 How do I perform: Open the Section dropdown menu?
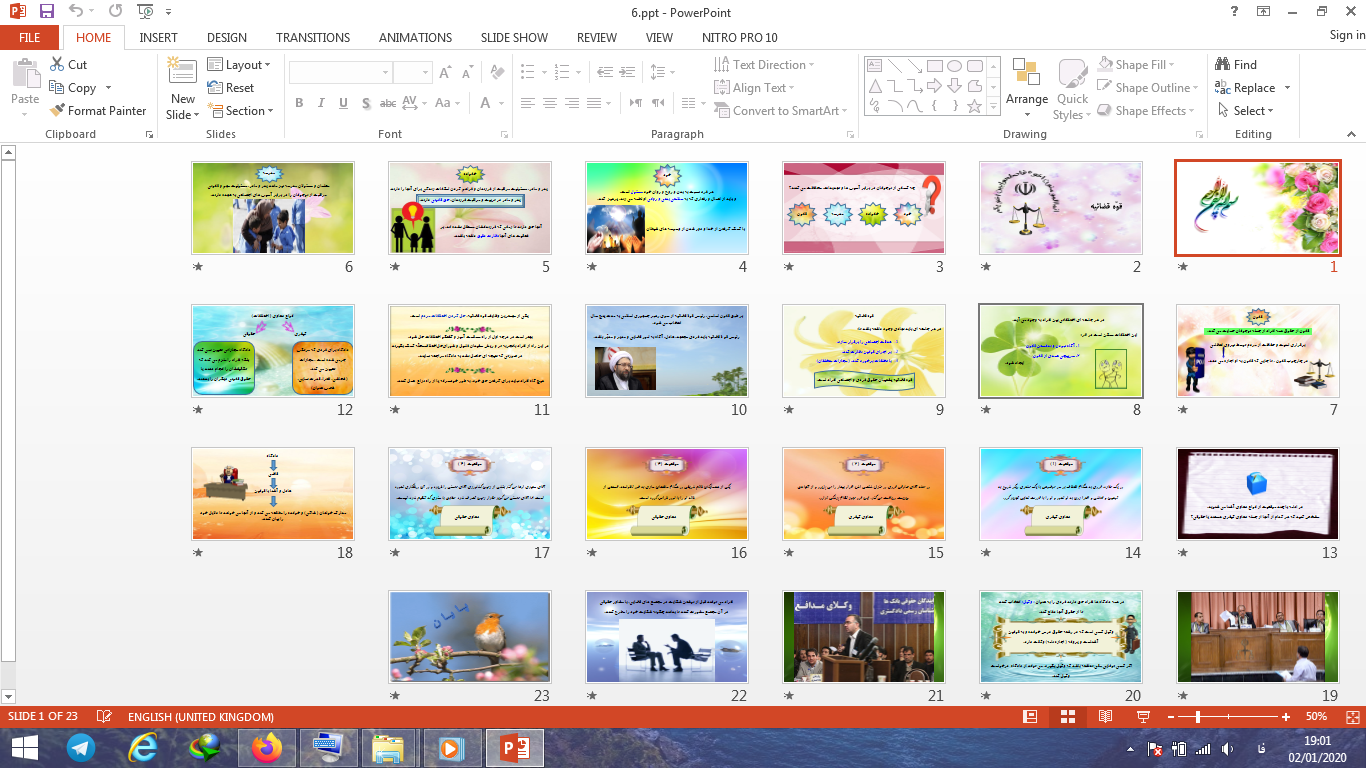pos(240,111)
